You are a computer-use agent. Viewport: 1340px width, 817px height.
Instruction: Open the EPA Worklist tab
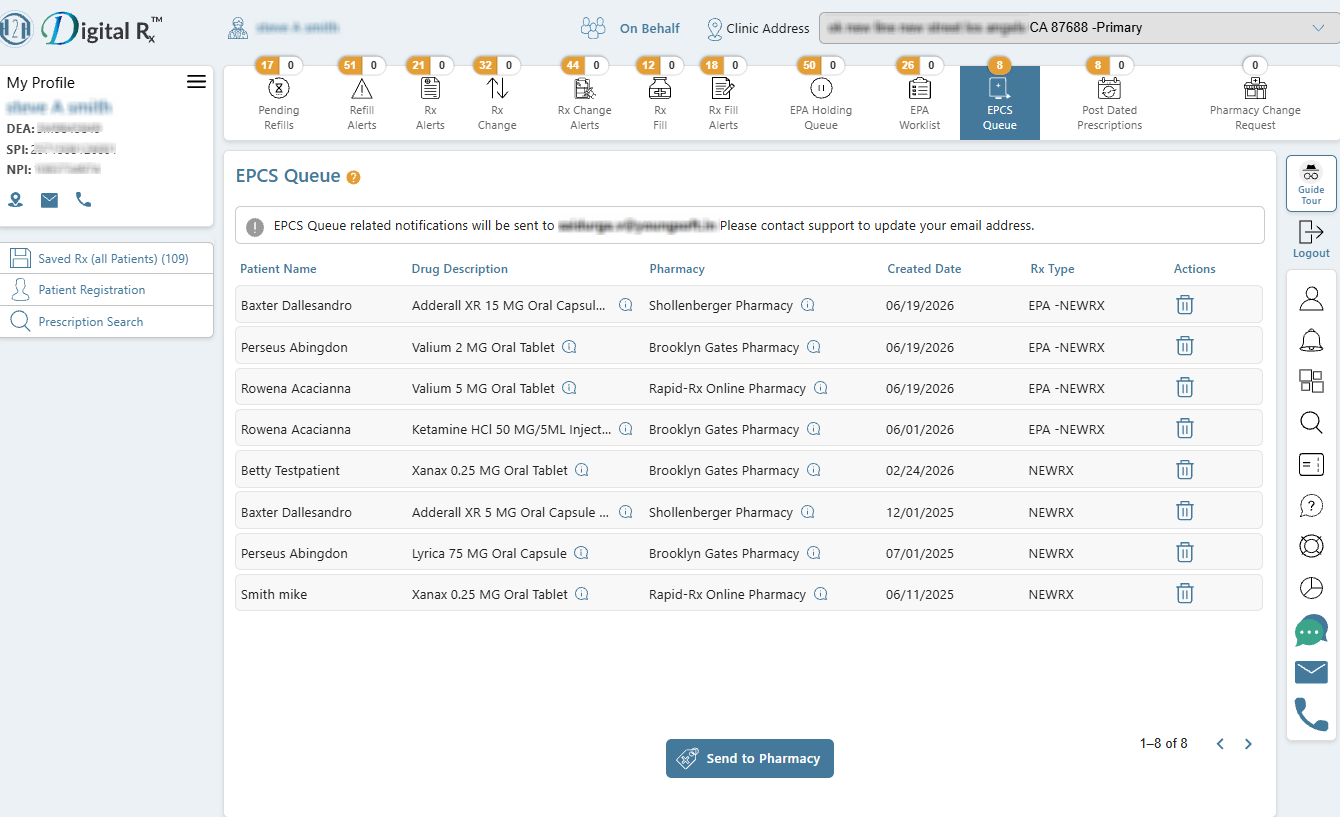919,103
